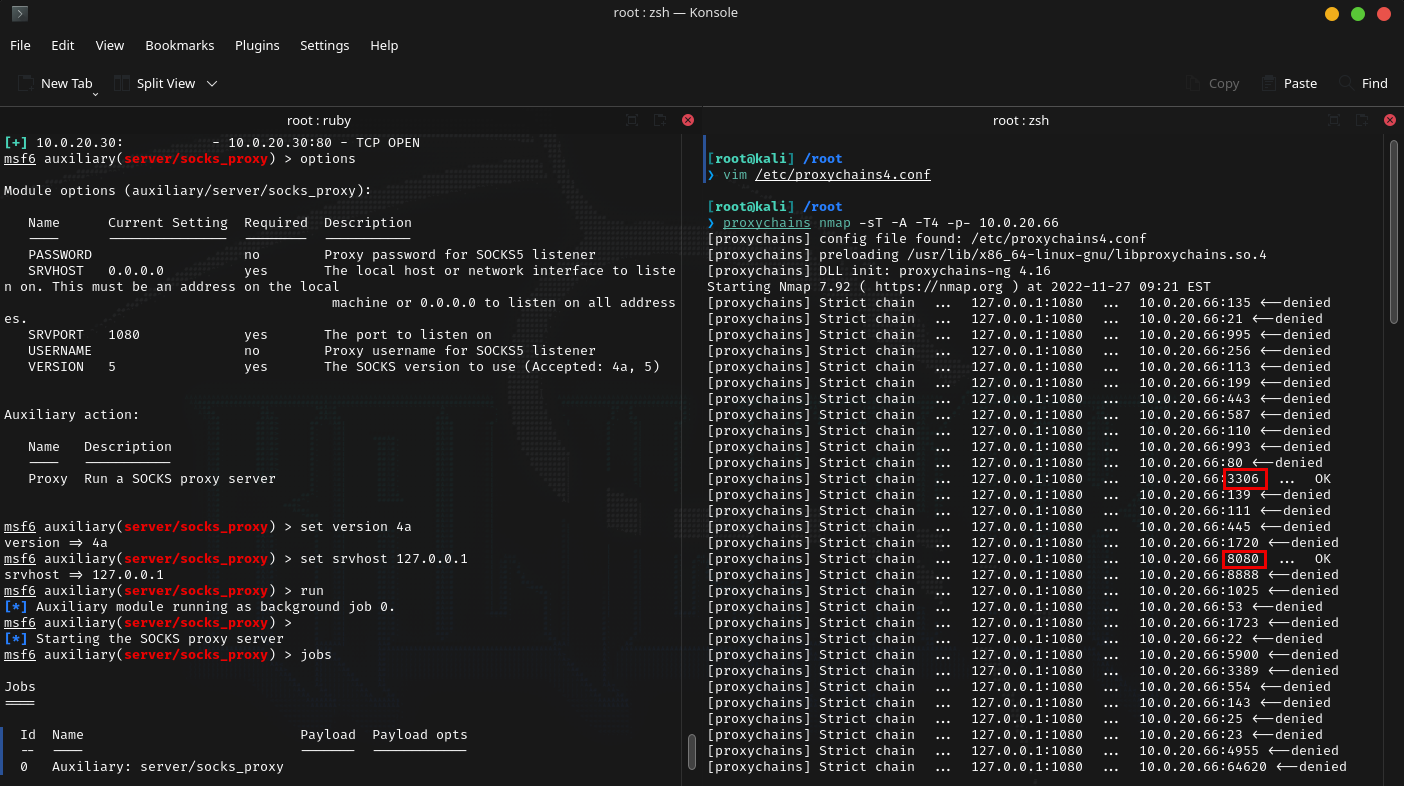The height and width of the screenshot is (786, 1404).
Task: Click the 'preloading /usr/lib/x86_64-linux-gnu/libproxychains.so.4' line
Action: 987,255
